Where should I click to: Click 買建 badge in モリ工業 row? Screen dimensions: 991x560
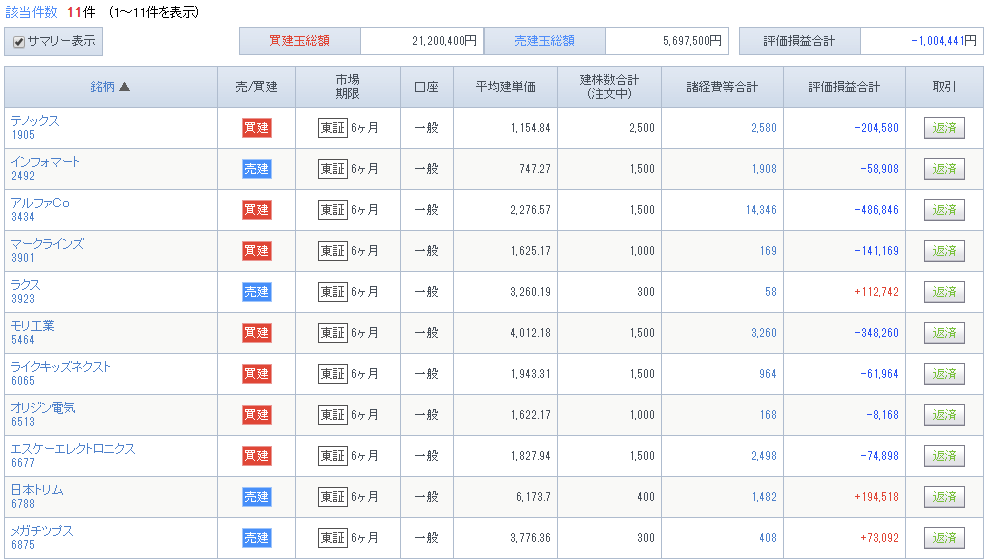tap(257, 333)
